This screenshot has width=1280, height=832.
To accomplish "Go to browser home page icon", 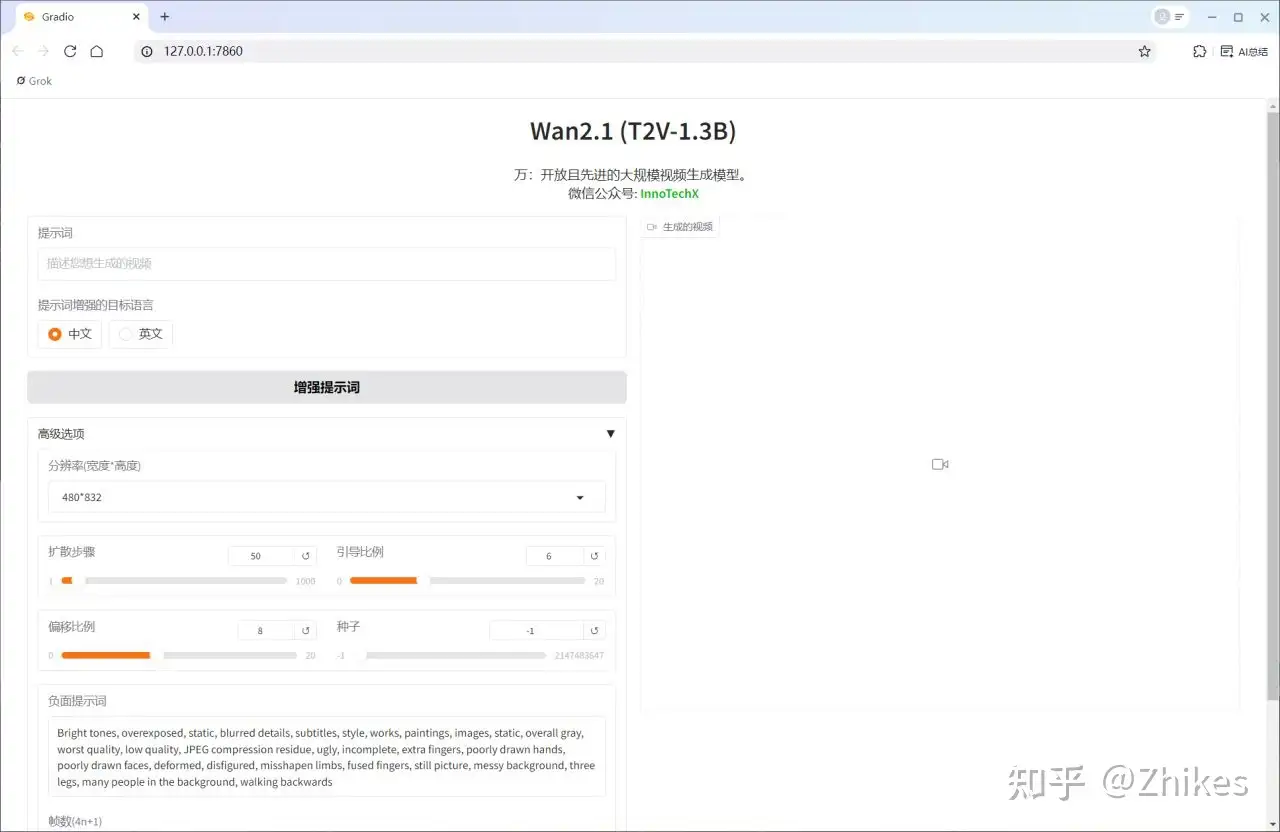I will [x=97, y=51].
